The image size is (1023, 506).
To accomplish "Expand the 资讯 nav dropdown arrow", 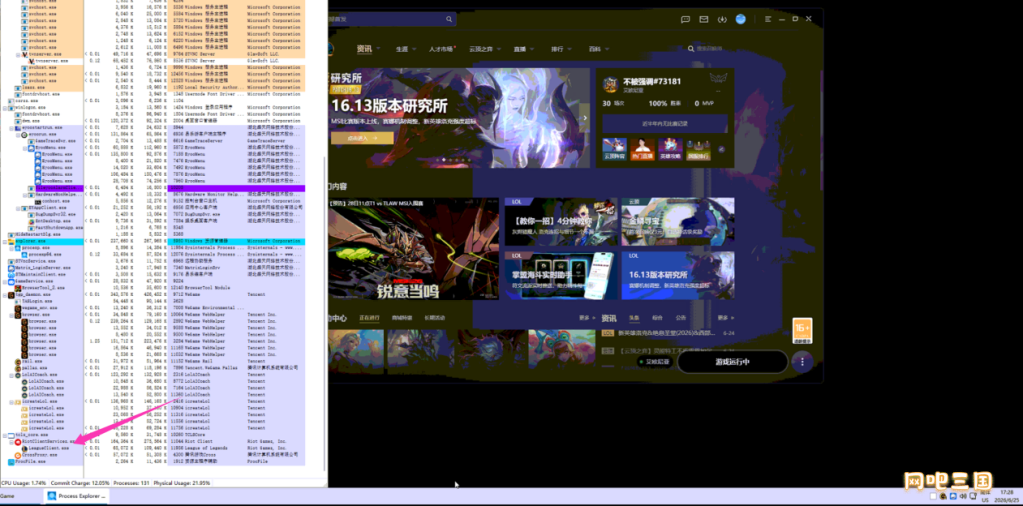I will [377, 49].
